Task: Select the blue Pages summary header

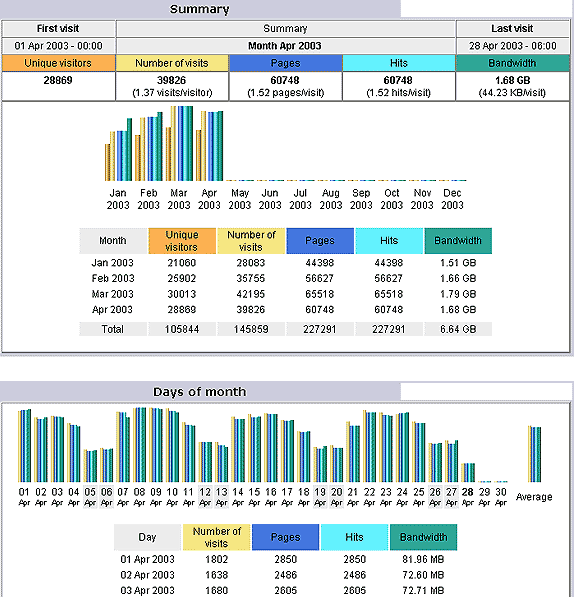Action: (x=285, y=63)
